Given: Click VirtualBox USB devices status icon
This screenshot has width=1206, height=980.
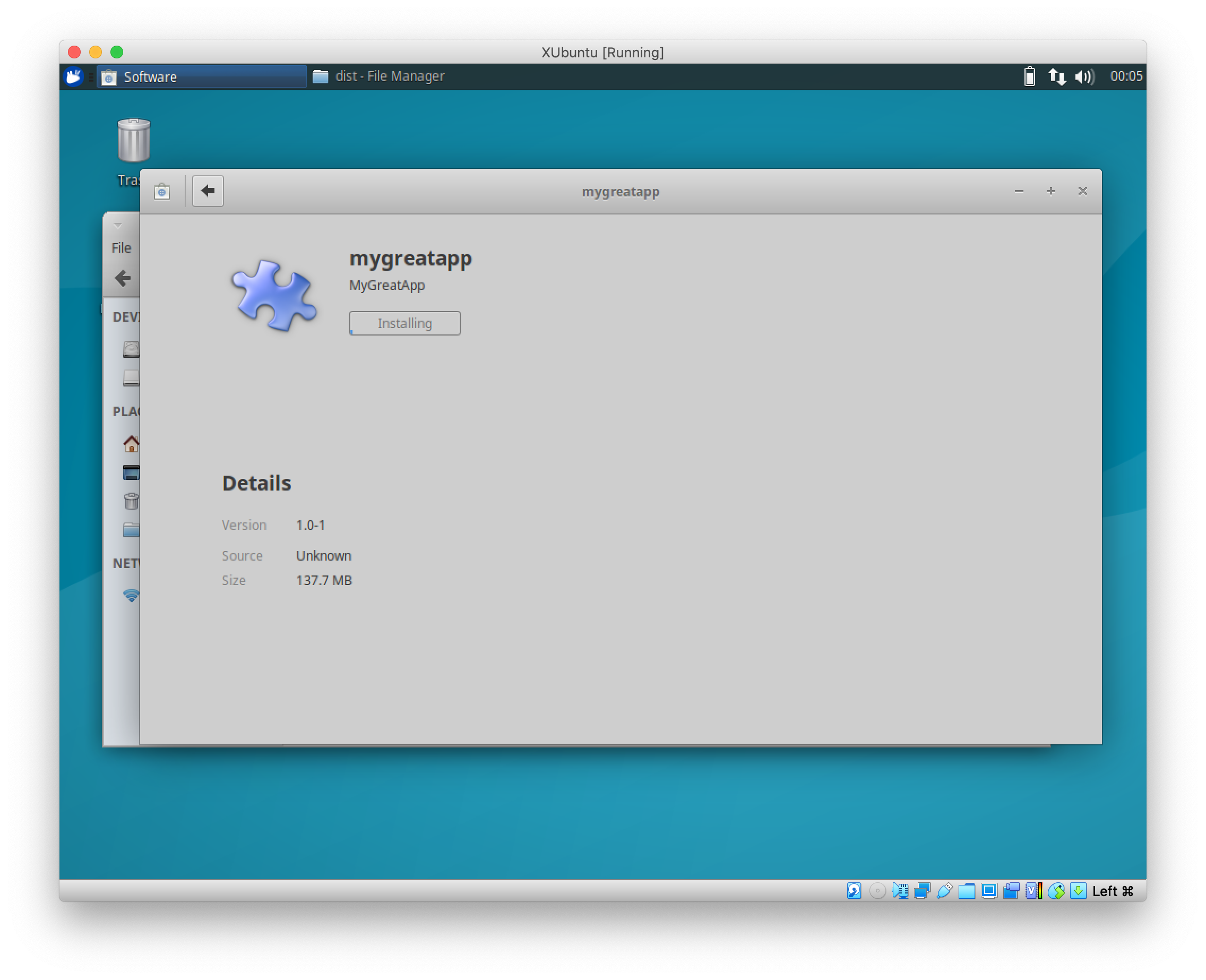Looking at the screenshot, I should (x=944, y=890).
